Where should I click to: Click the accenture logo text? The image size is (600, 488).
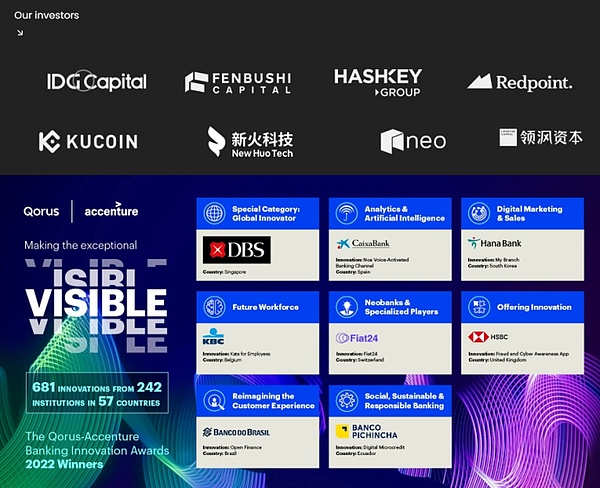pos(111,211)
